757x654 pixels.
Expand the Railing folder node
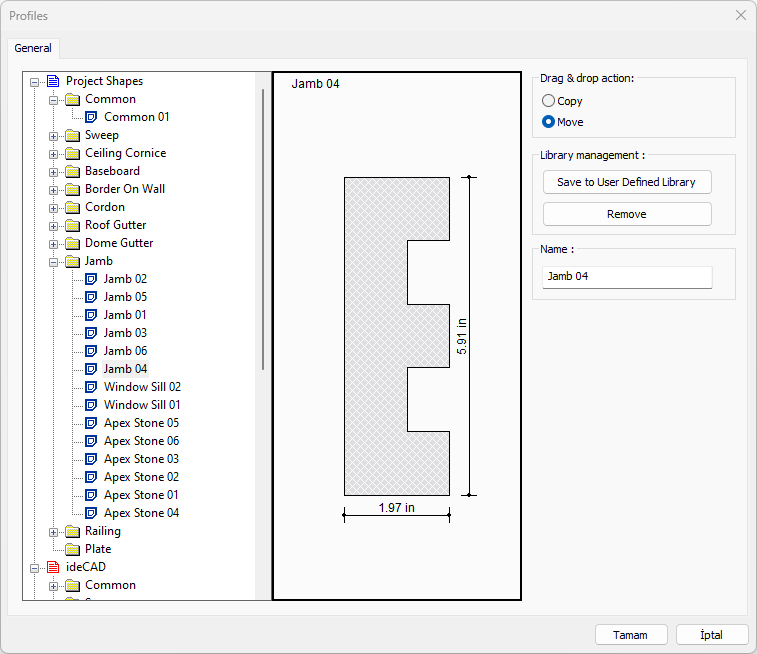54,532
